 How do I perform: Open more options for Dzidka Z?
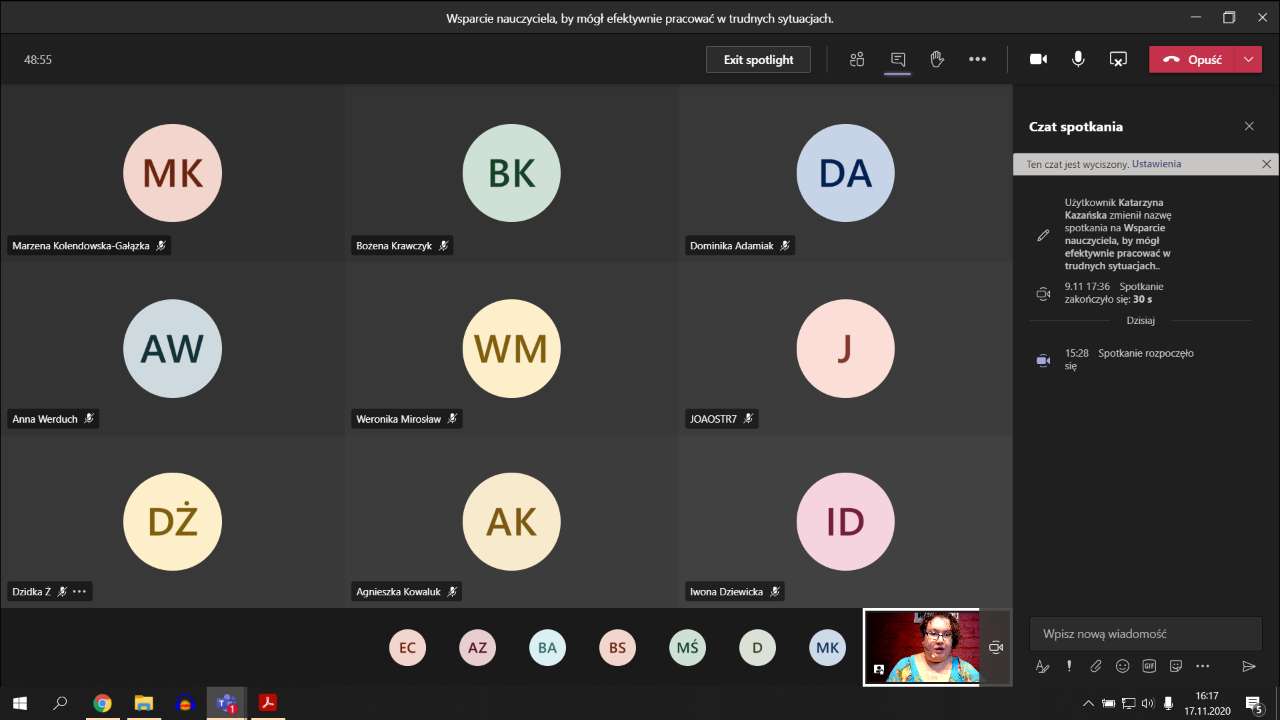(x=80, y=592)
